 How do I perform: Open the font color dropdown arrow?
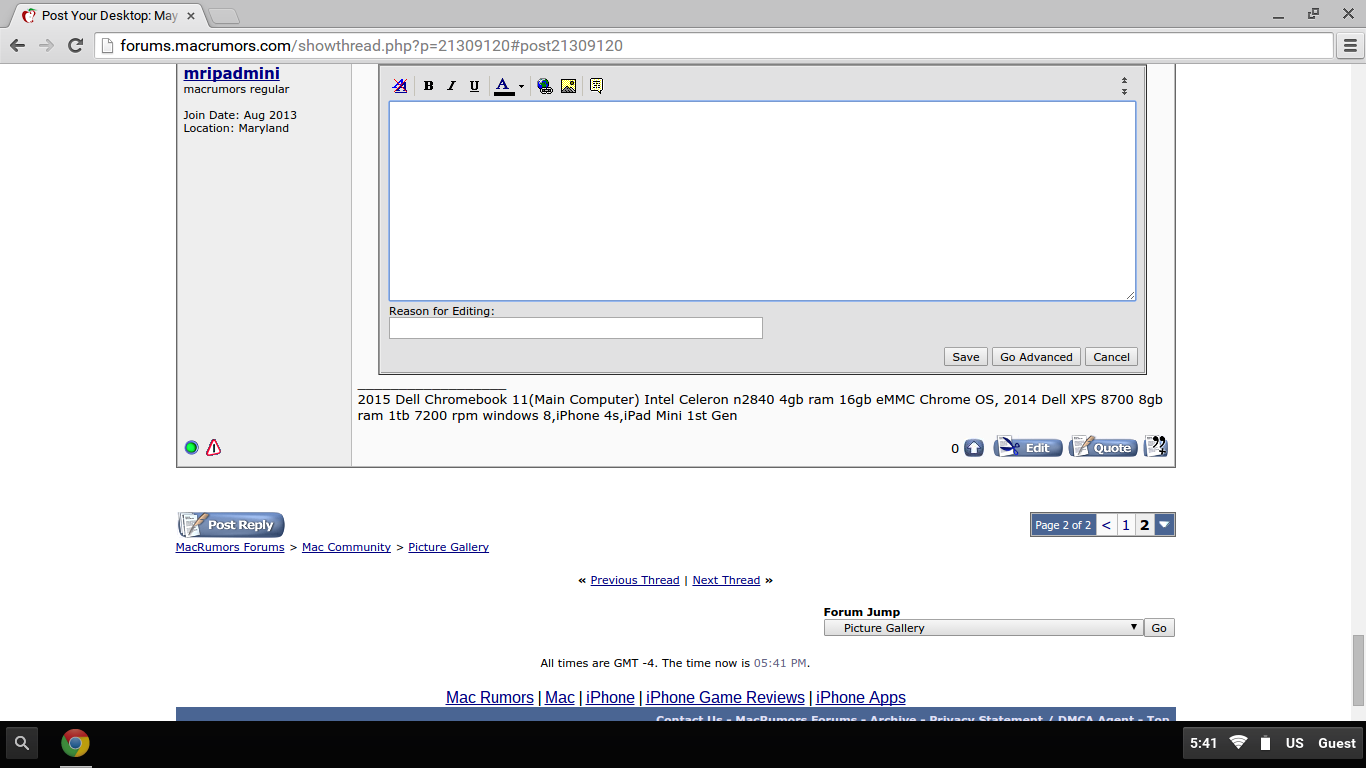(x=521, y=87)
